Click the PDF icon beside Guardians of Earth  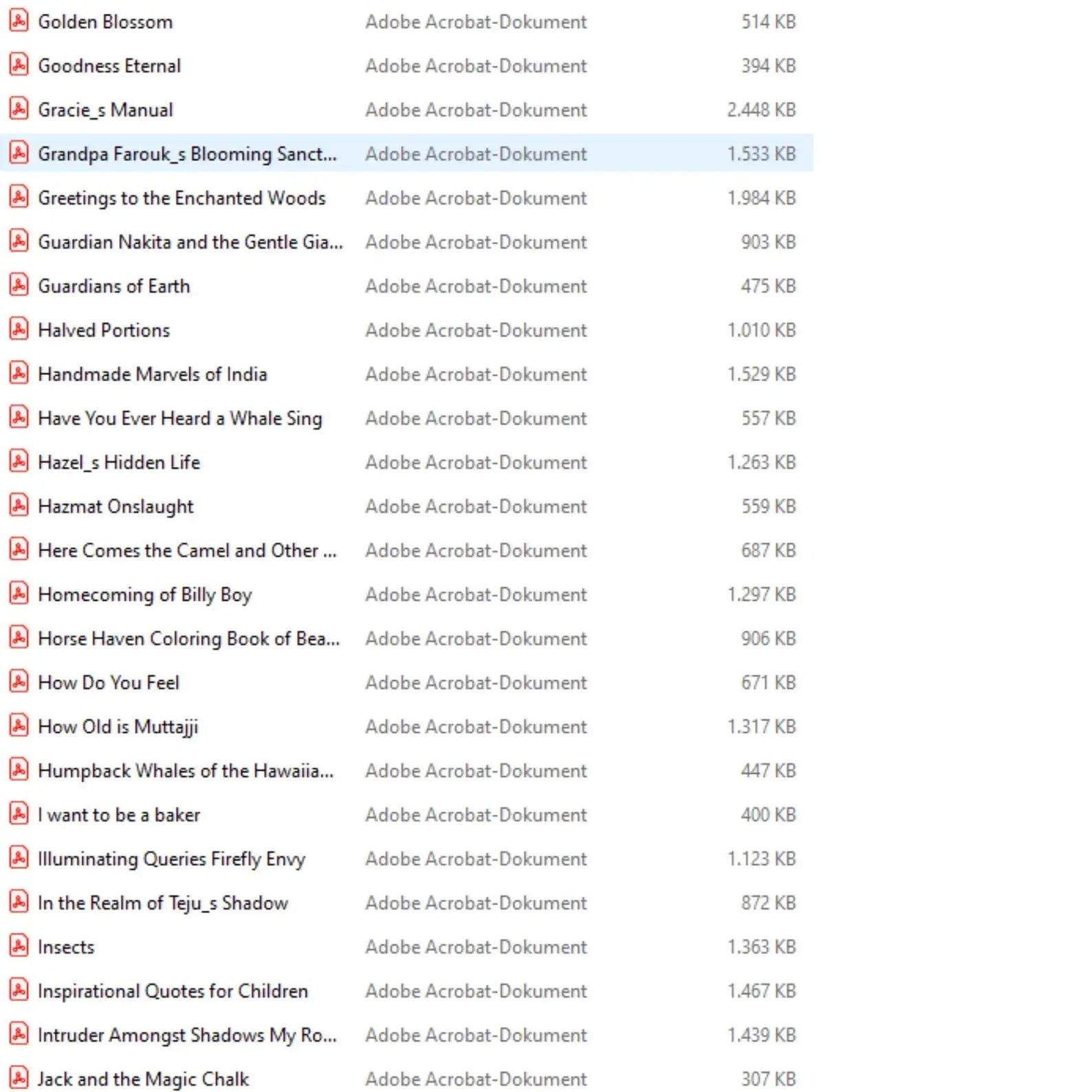coord(19,285)
